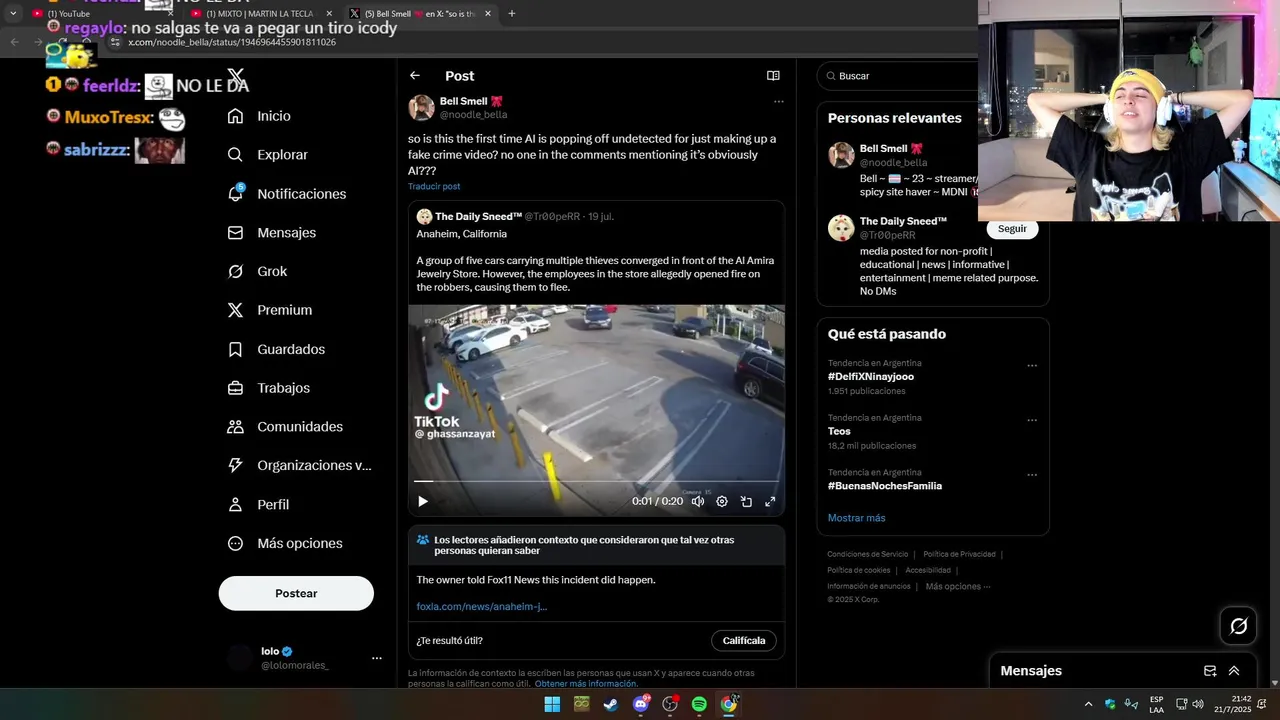Open Accesibilidad footer link

point(928,570)
